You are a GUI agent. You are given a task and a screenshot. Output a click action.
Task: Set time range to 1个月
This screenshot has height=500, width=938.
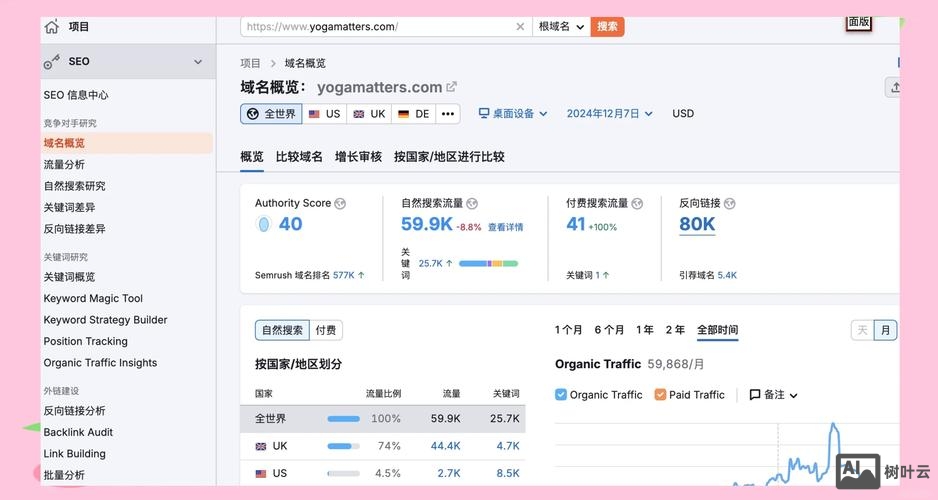tap(568, 330)
